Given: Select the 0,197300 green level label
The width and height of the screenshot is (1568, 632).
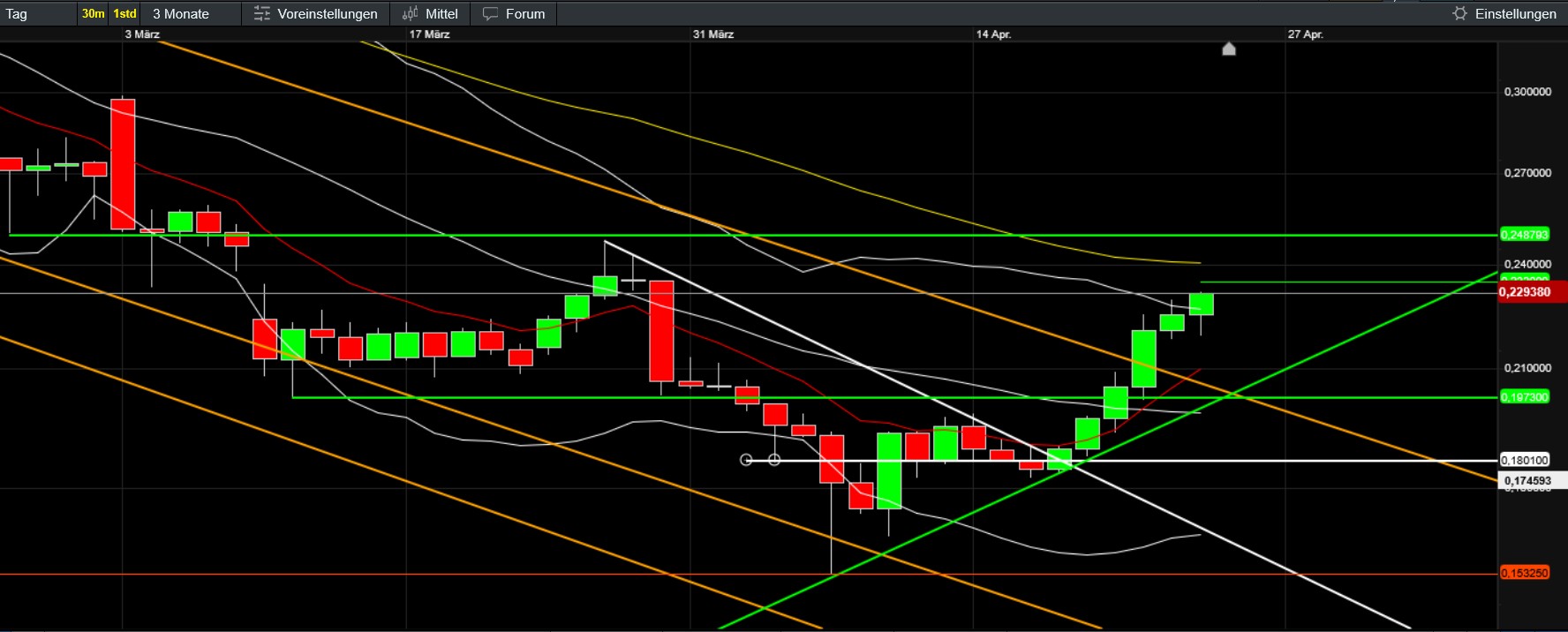Looking at the screenshot, I should 1525,397.
